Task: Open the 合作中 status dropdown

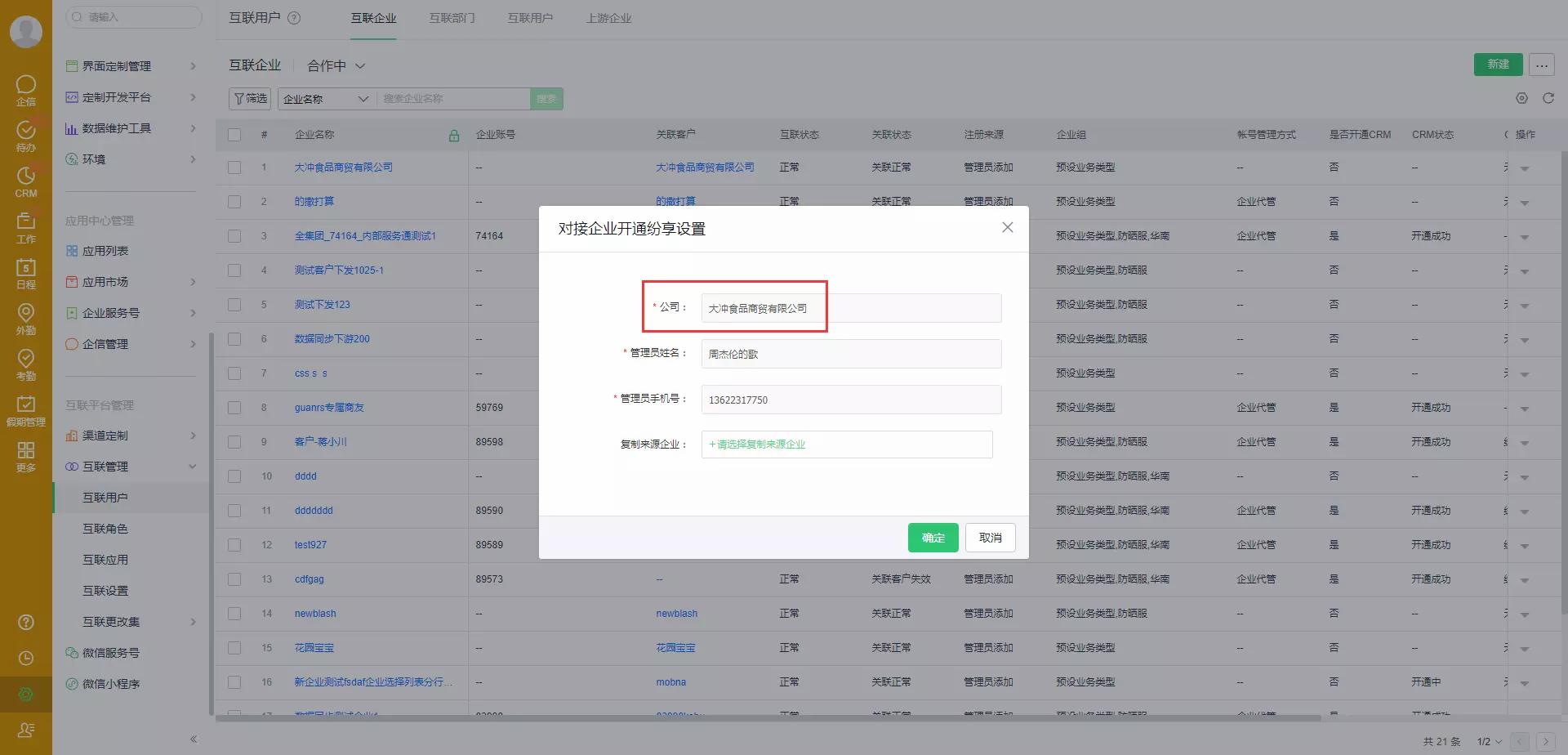Action: pyautogui.click(x=335, y=65)
